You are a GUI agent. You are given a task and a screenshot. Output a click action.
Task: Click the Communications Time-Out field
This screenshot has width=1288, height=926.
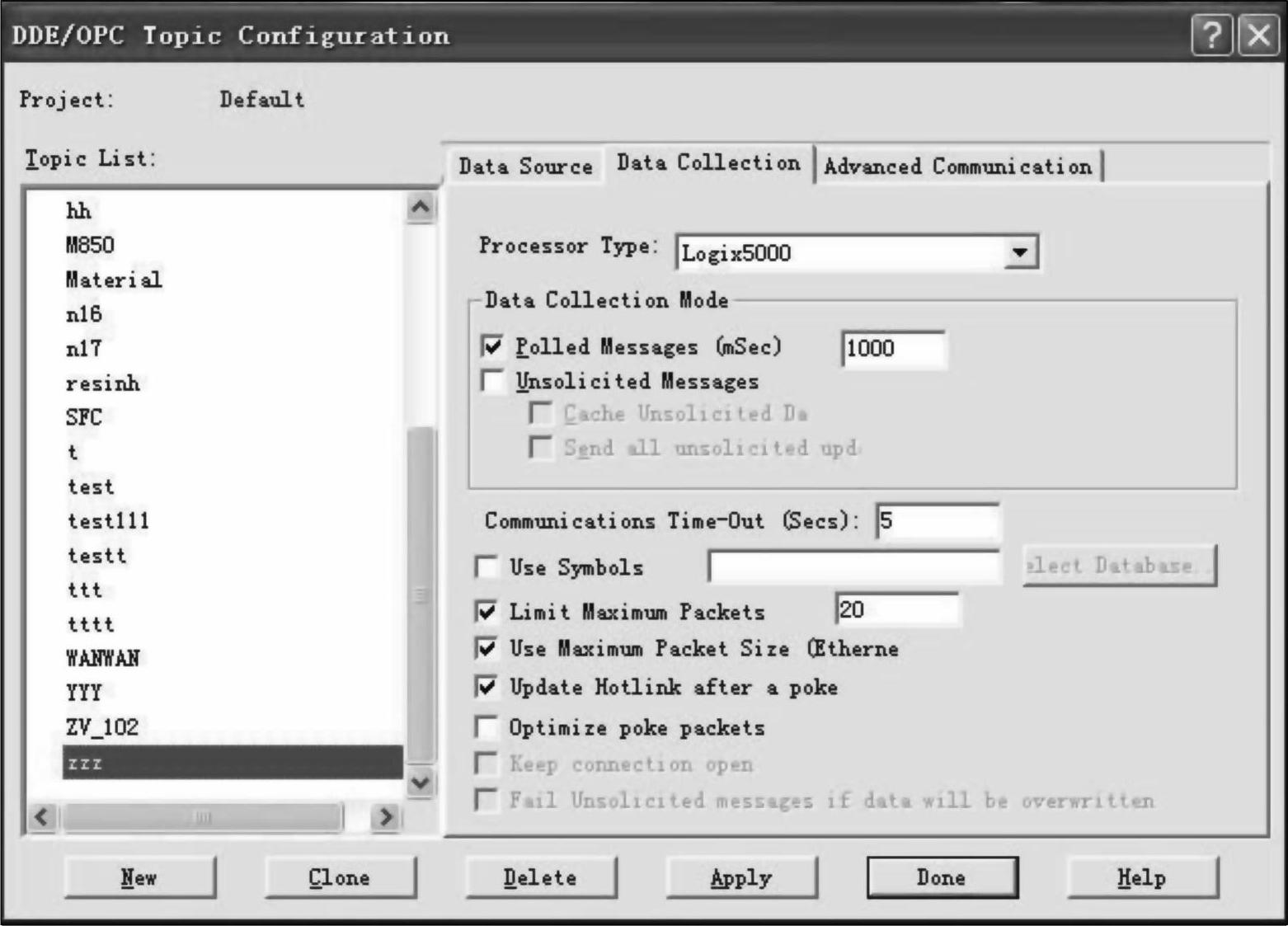(x=938, y=521)
